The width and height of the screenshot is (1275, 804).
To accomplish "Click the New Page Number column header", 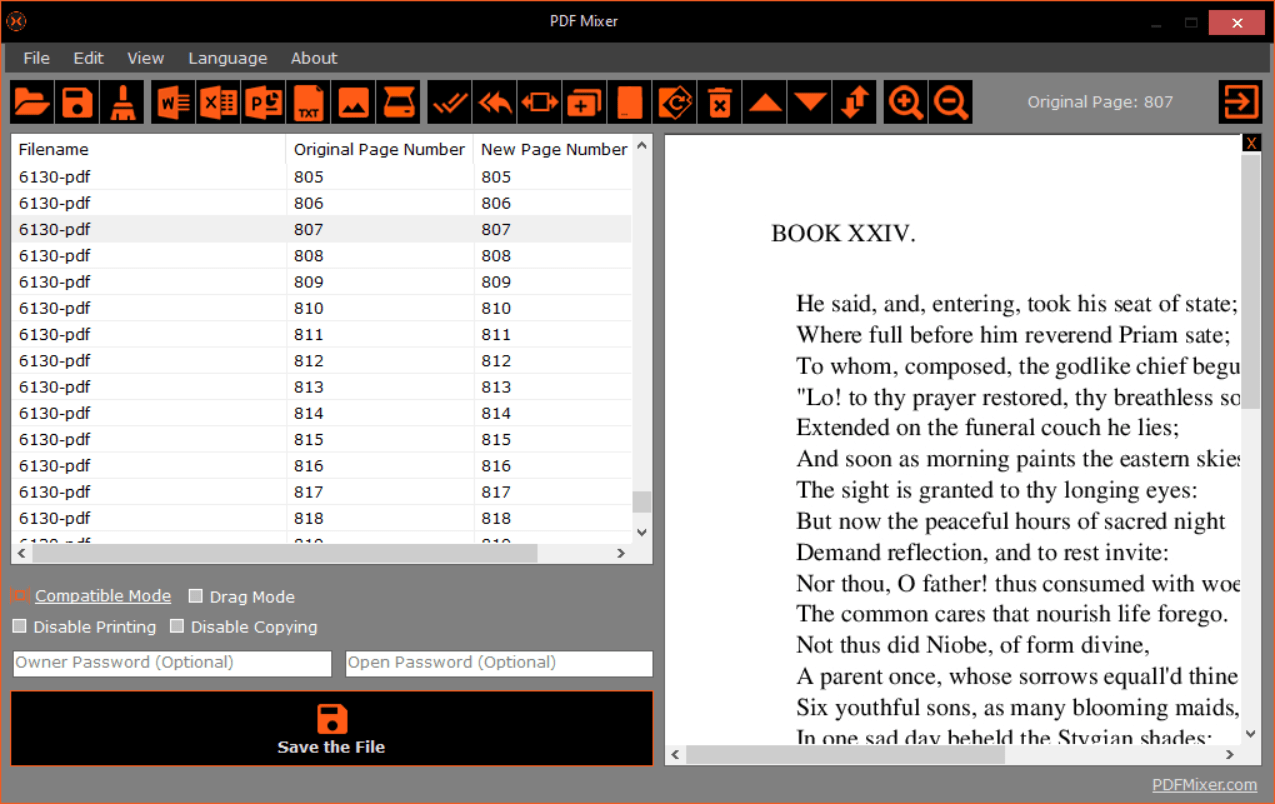I will coord(553,149).
